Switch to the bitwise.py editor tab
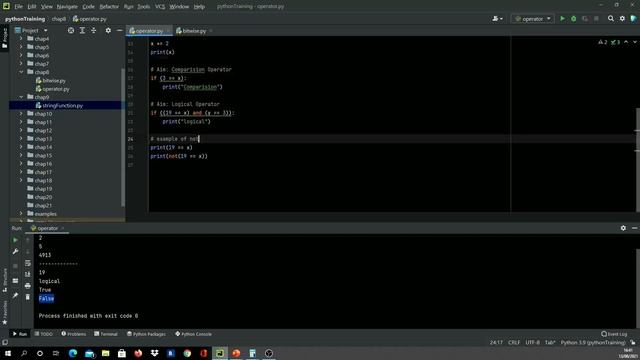This screenshot has height=360, width=640. [x=194, y=31]
